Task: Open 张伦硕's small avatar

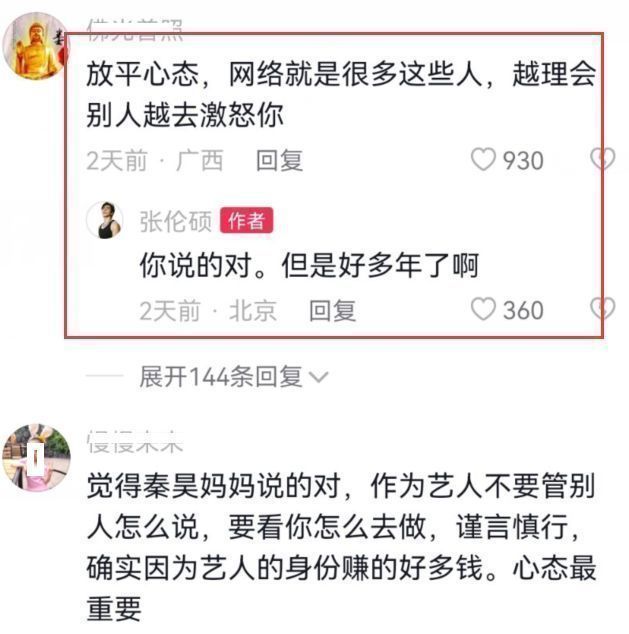Action: (106, 220)
